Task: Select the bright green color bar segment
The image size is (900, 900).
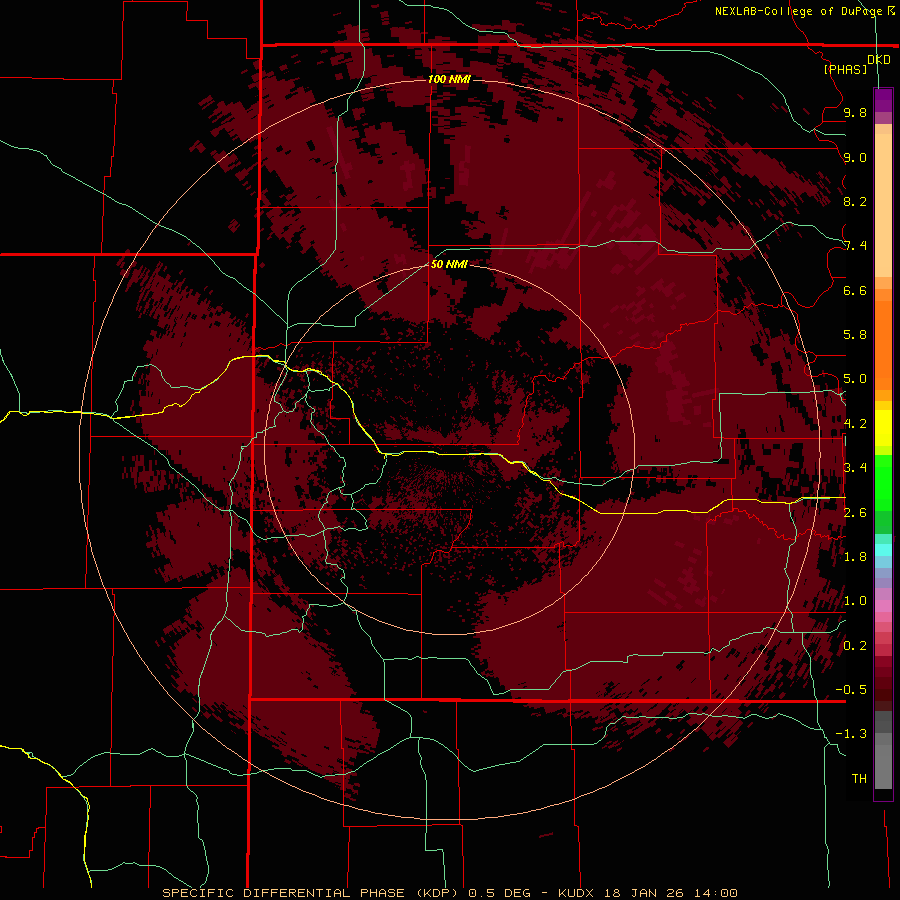Action: (883, 482)
